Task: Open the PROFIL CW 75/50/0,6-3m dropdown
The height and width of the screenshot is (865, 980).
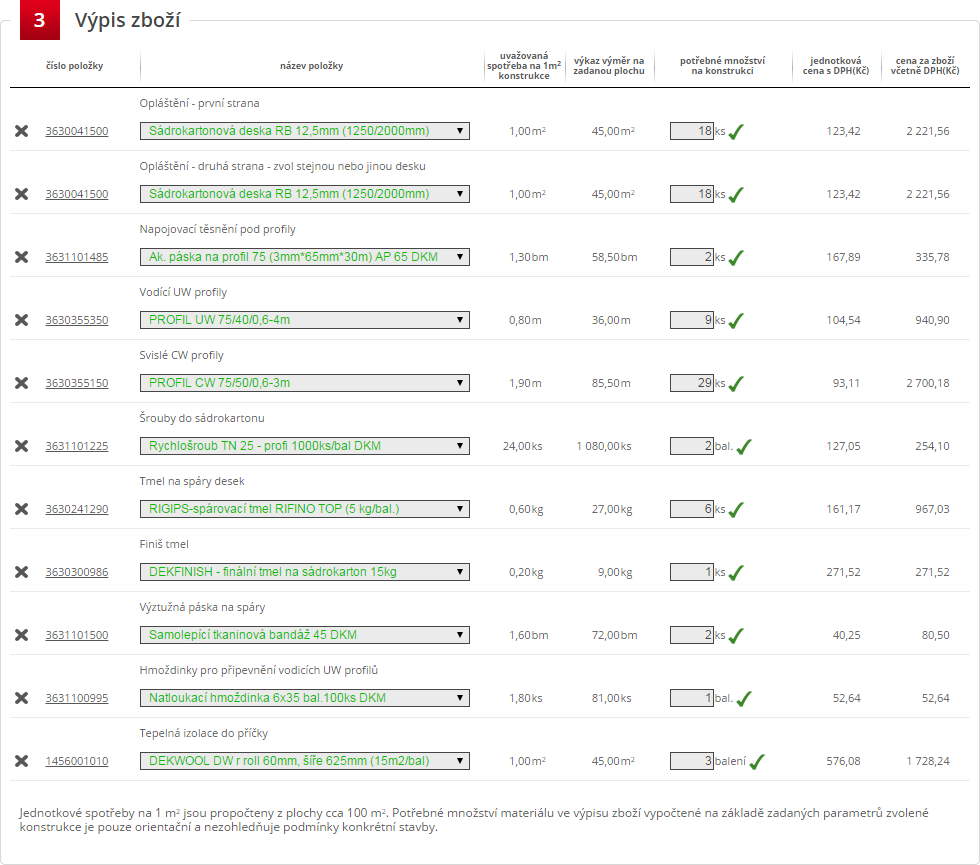Action: pyautogui.click(x=305, y=383)
